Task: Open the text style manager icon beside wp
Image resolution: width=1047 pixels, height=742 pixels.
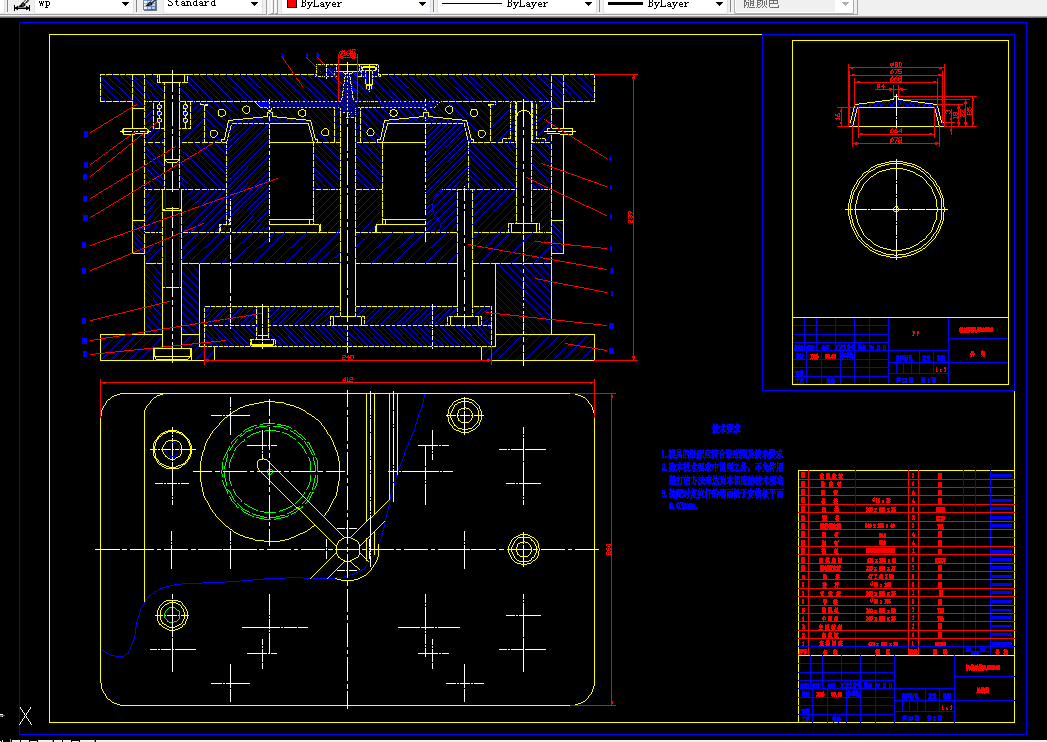Action: [21, 5]
